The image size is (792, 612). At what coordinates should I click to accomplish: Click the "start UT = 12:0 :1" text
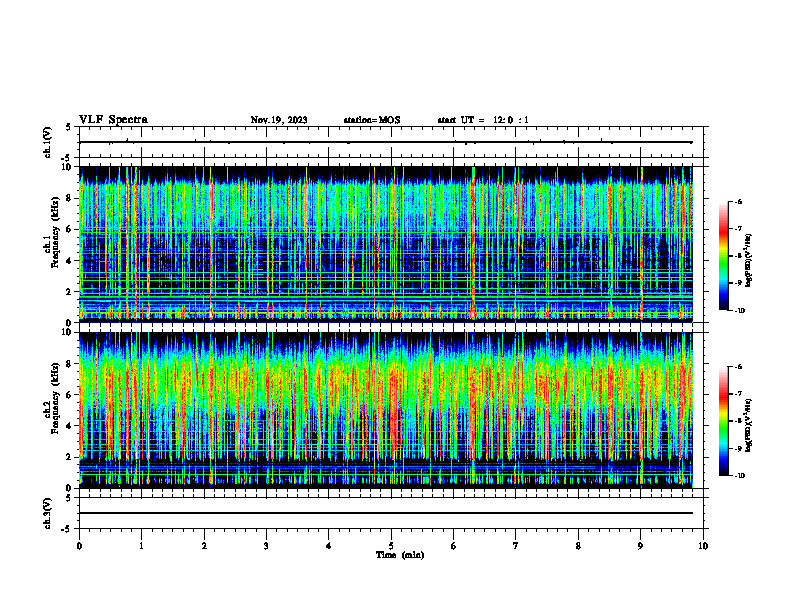coord(483,120)
